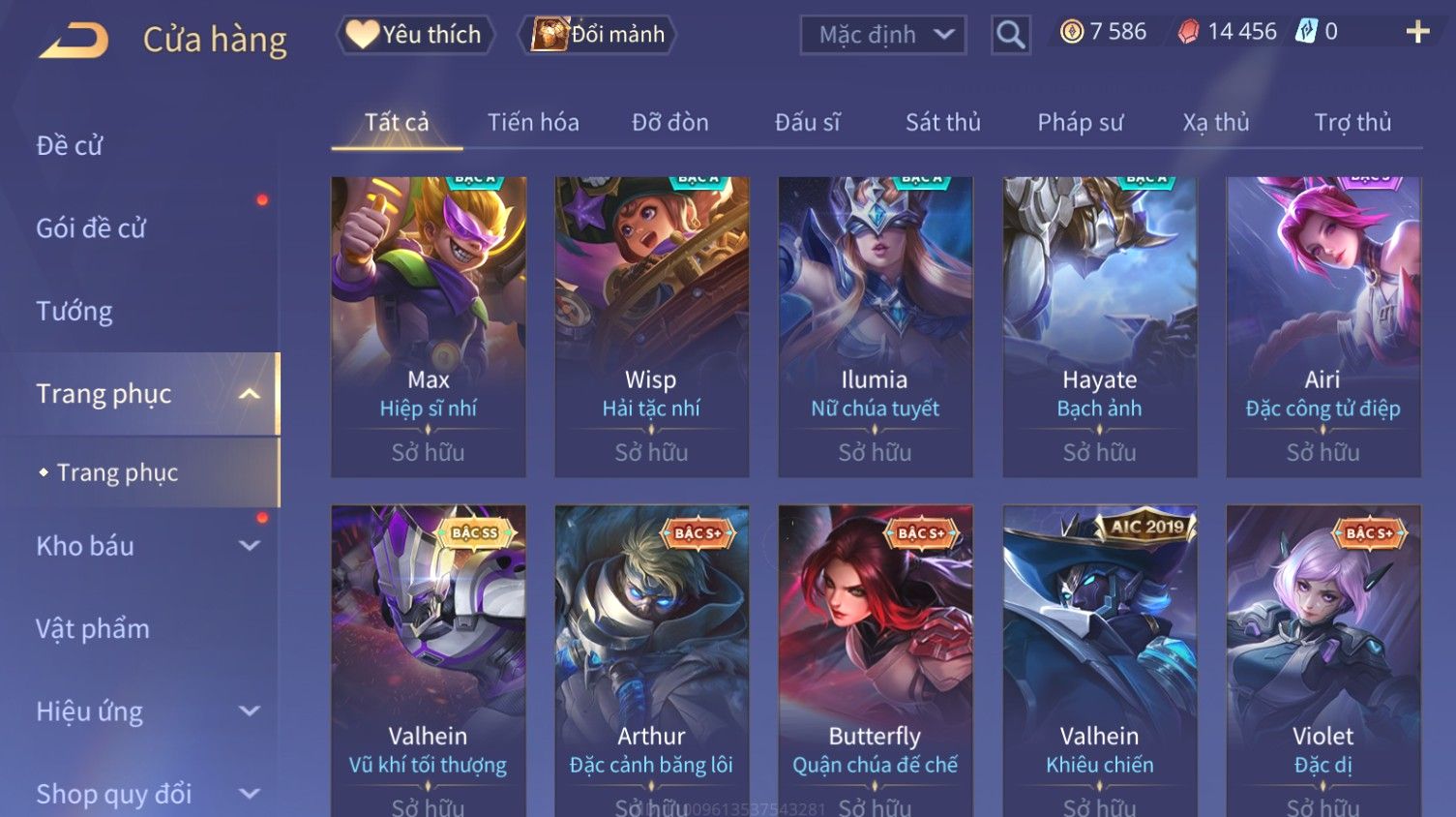The width and height of the screenshot is (1456, 817).
Task: Tap the gold coin balance icon
Action: [1071, 32]
